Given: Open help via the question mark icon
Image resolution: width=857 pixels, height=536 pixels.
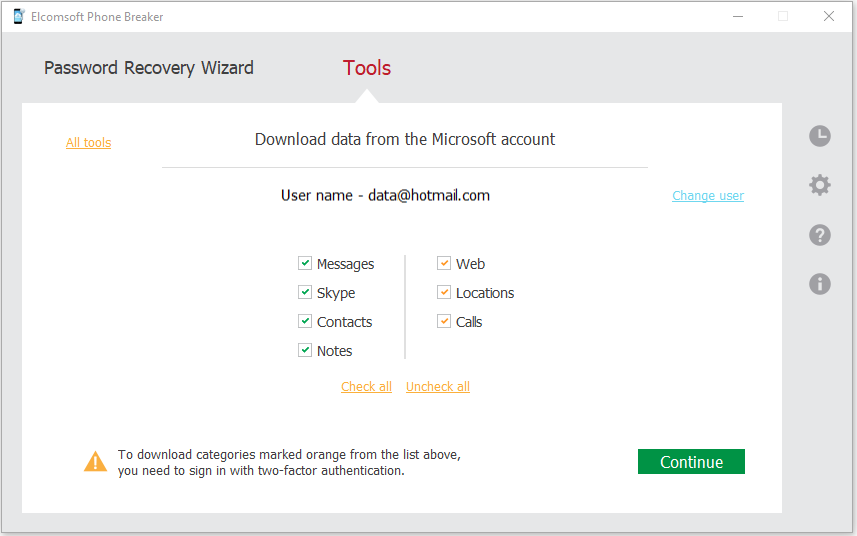Looking at the screenshot, I should click(820, 235).
